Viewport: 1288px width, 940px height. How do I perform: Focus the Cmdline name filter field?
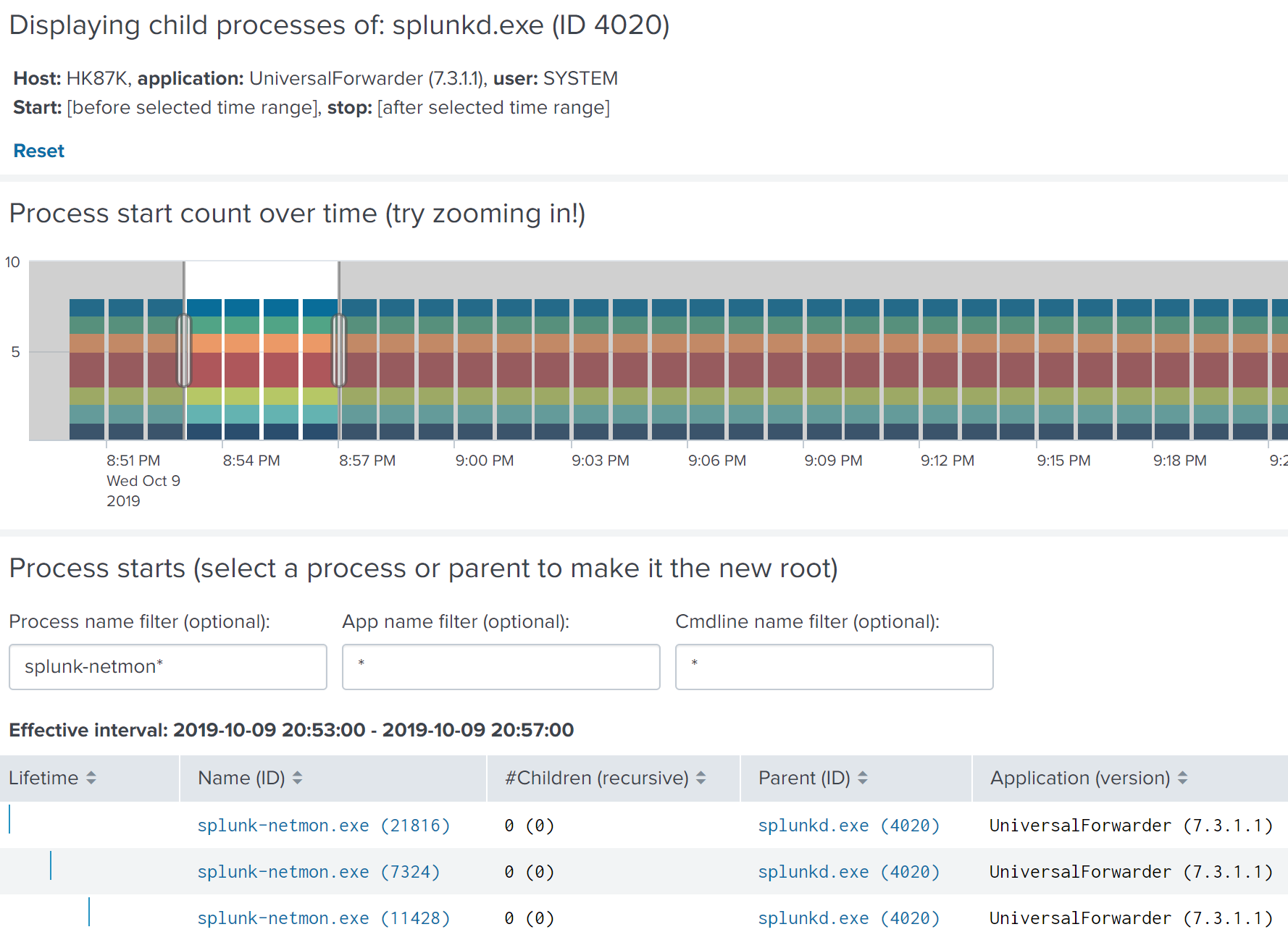click(x=835, y=667)
